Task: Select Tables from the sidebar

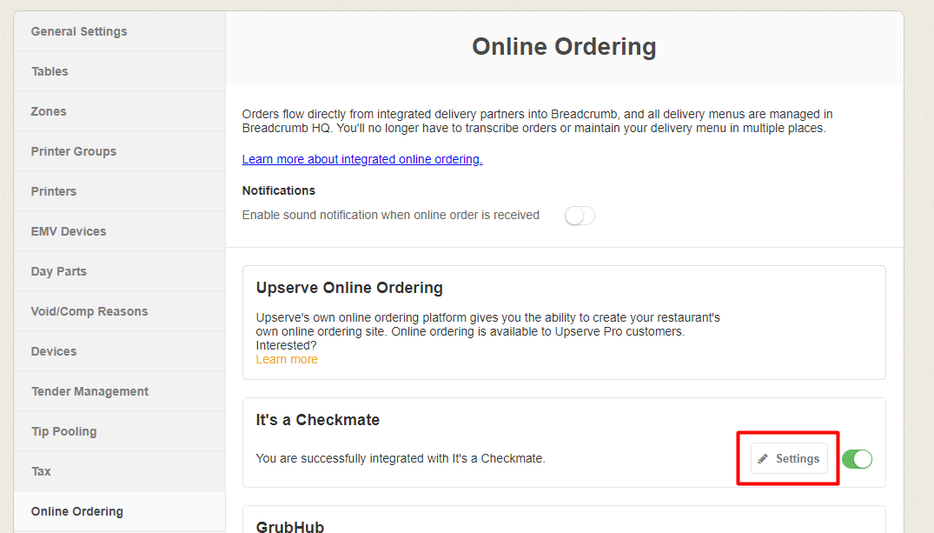Action: (x=50, y=71)
